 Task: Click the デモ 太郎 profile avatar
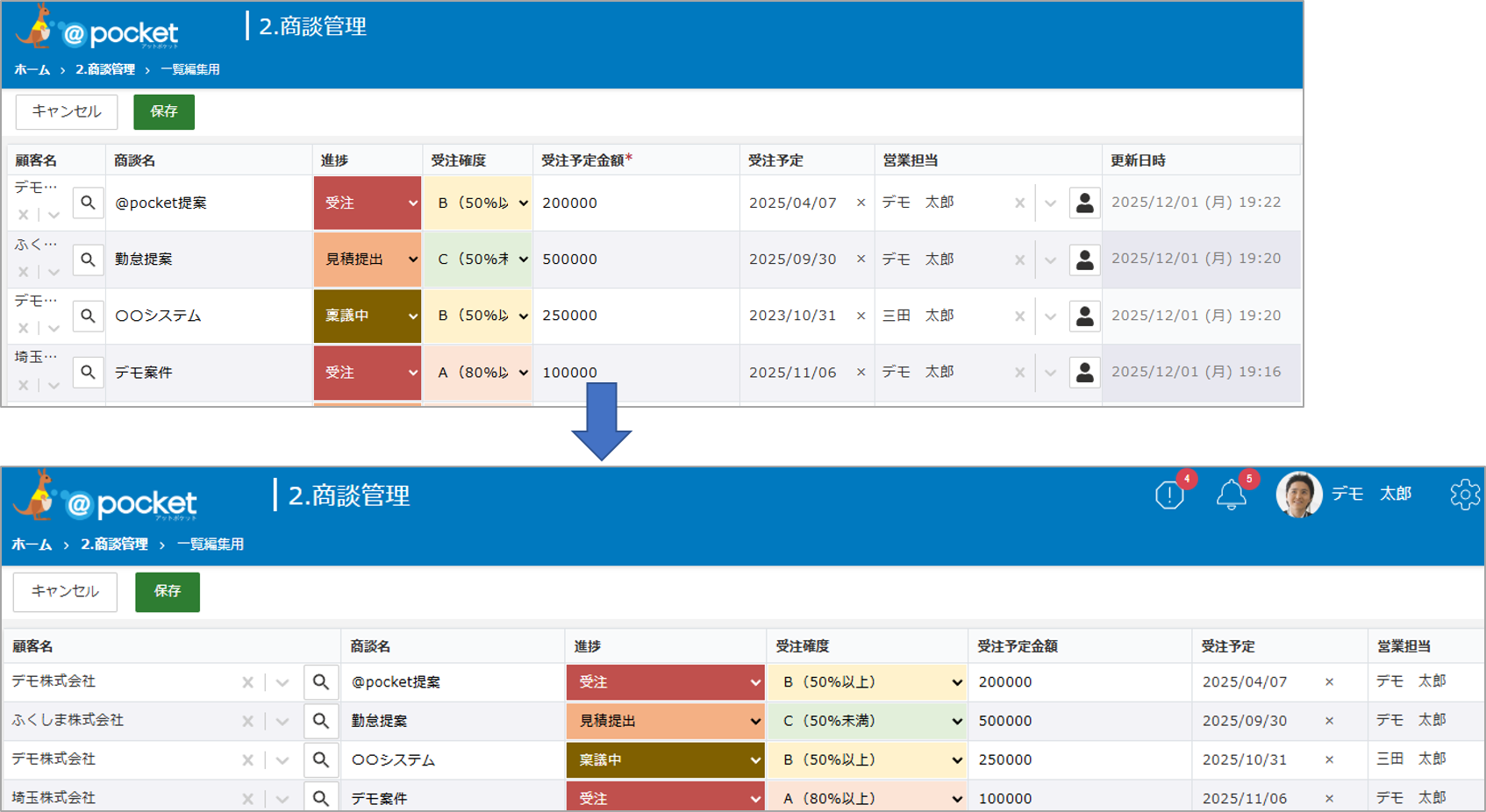[x=1298, y=495]
